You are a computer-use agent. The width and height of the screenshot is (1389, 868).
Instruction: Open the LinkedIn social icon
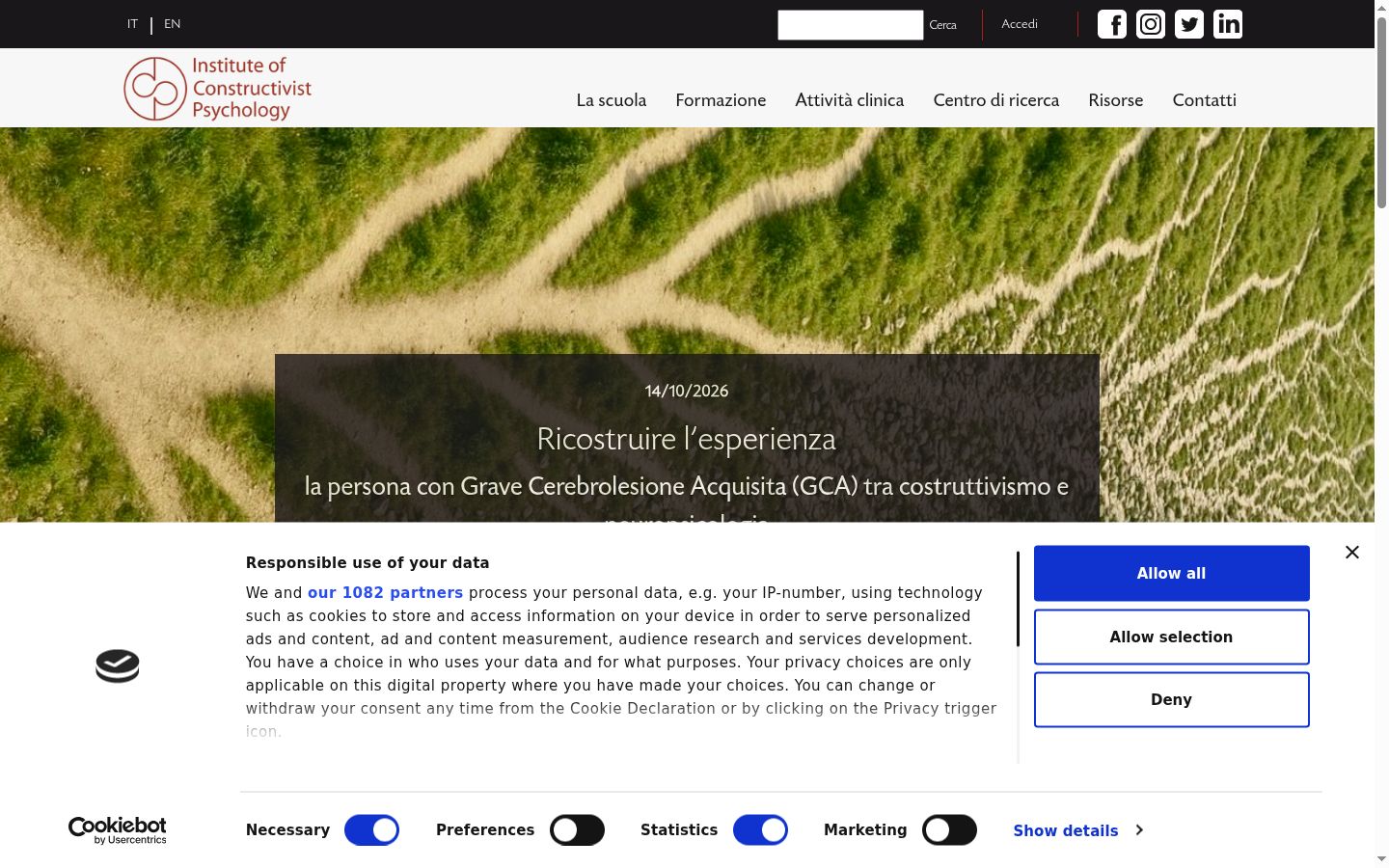pyautogui.click(x=1228, y=24)
